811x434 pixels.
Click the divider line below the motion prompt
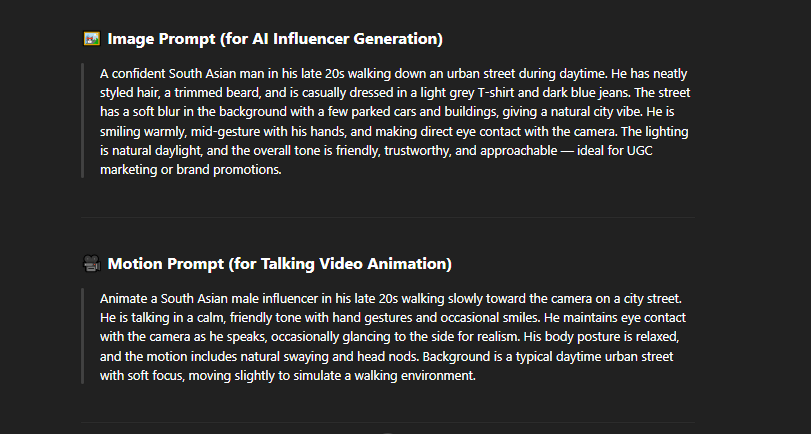click(388, 423)
